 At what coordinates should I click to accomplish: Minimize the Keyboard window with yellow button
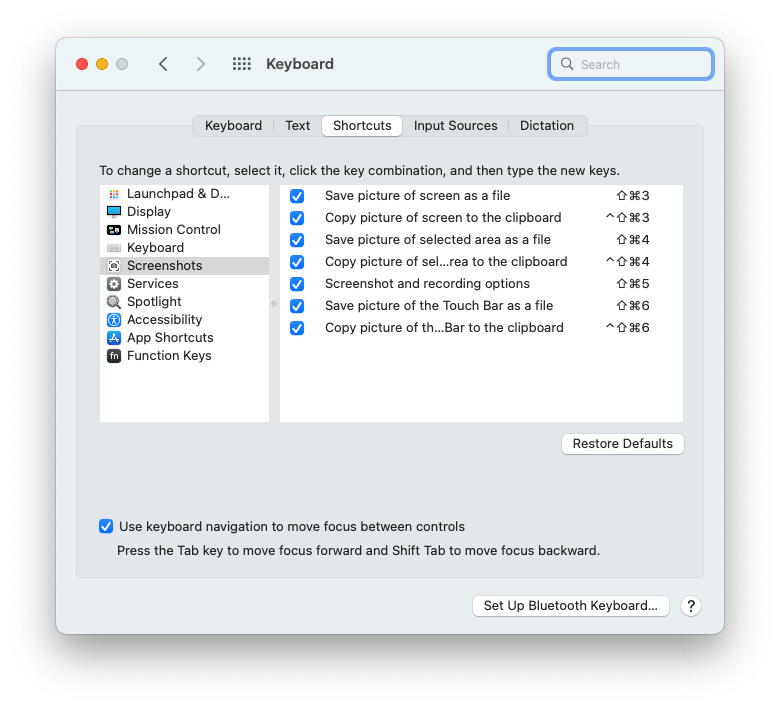pyautogui.click(x=102, y=64)
